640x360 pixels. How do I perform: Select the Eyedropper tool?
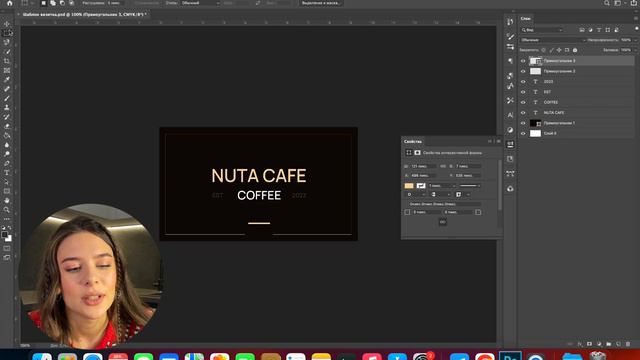pyautogui.click(x=7, y=80)
